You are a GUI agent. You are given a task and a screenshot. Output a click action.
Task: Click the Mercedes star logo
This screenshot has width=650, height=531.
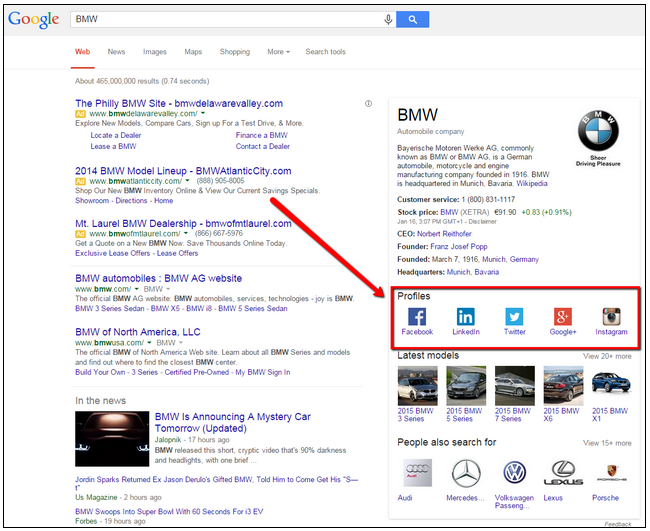466,473
